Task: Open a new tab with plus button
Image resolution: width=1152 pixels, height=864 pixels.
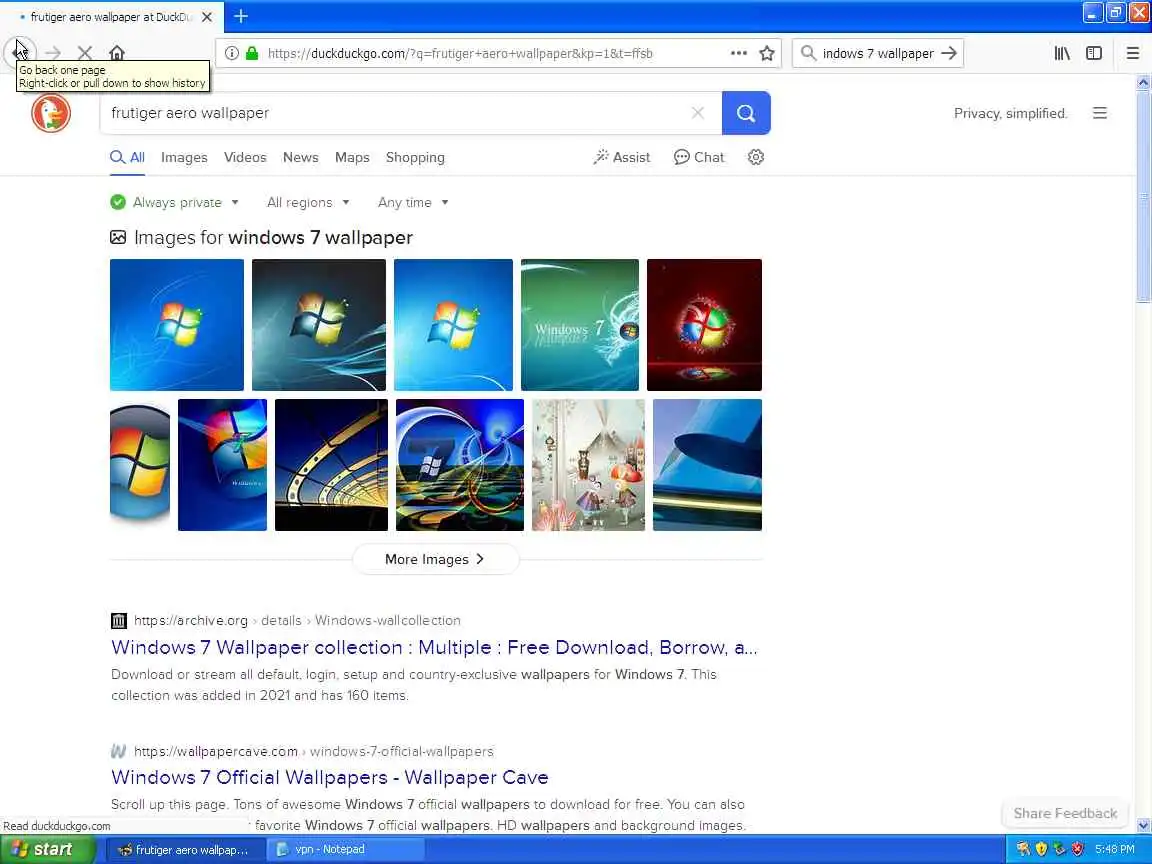Action: 240,16
